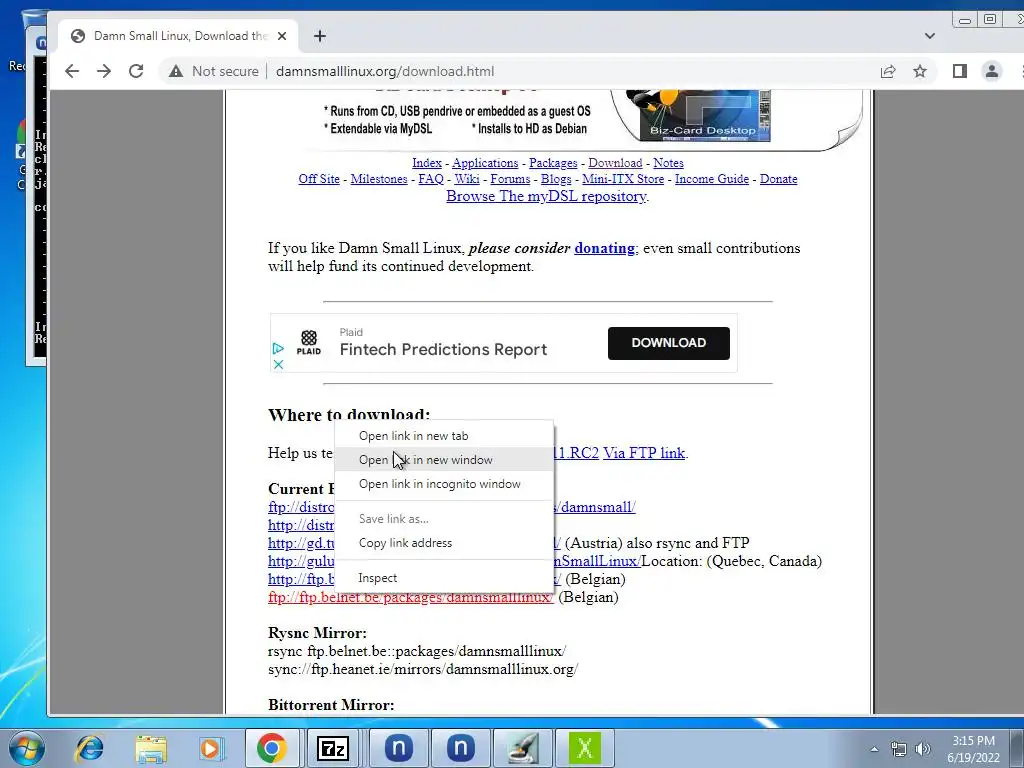Click 'Rysnc Mirror:' heading text
The image size is (1024, 768).
pos(317,633)
